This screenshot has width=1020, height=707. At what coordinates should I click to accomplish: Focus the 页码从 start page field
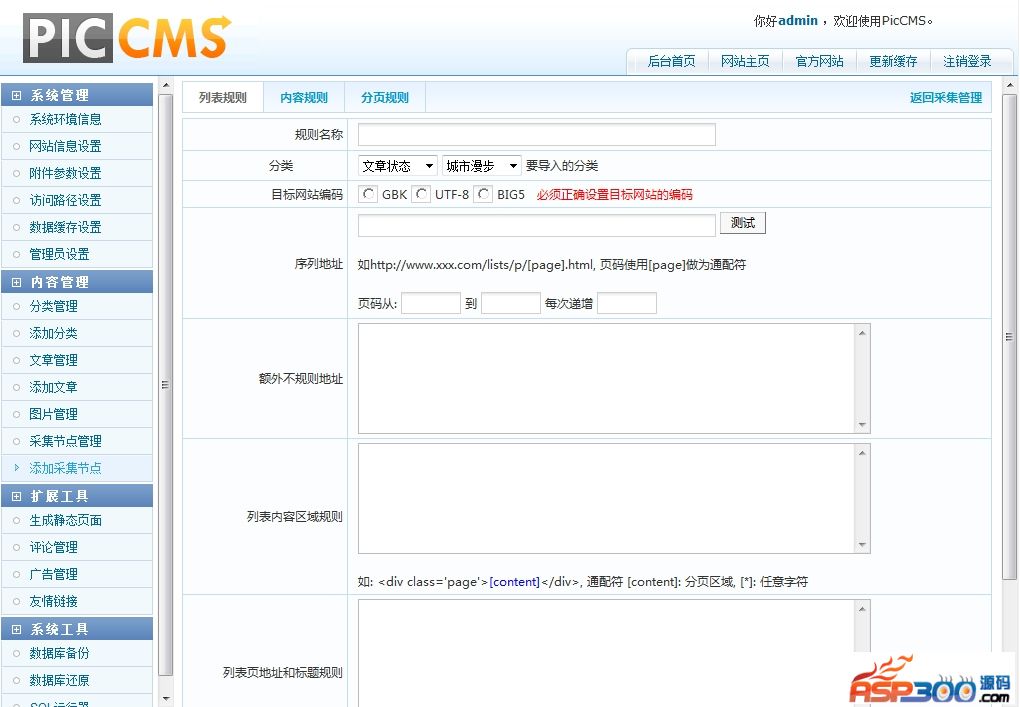431,303
